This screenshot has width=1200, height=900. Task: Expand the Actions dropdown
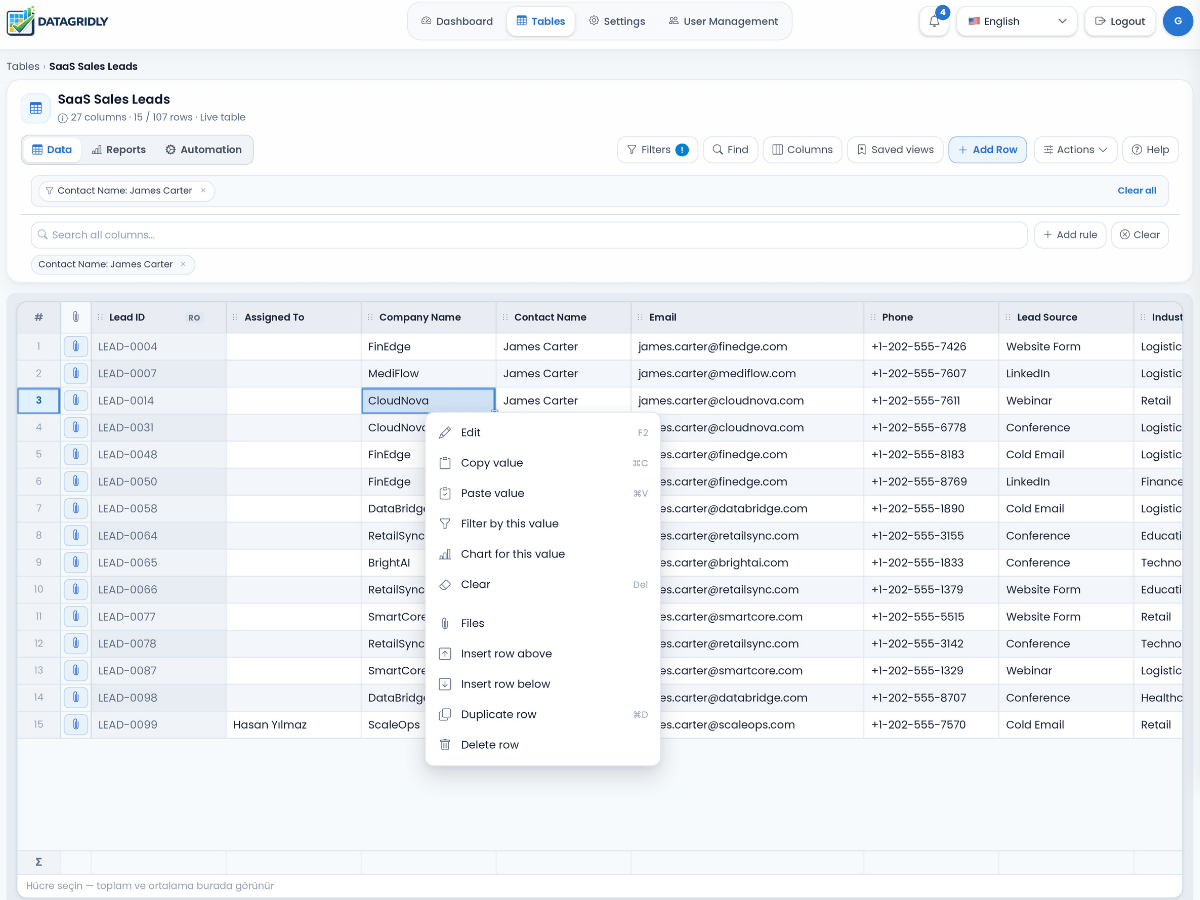coord(1075,149)
